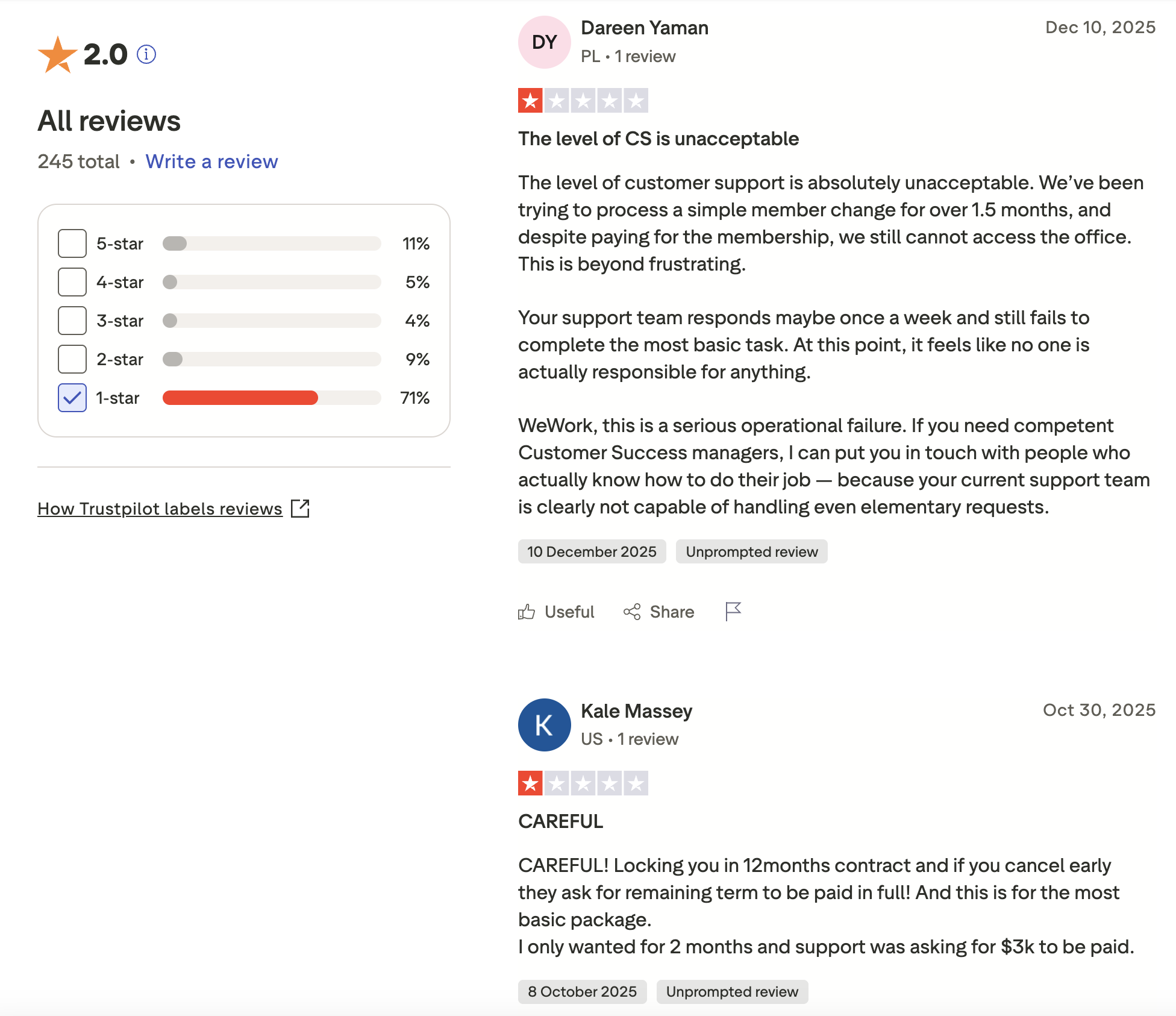Click Kale Massey's K avatar
The image size is (1176, 1016).
(544, 725)
